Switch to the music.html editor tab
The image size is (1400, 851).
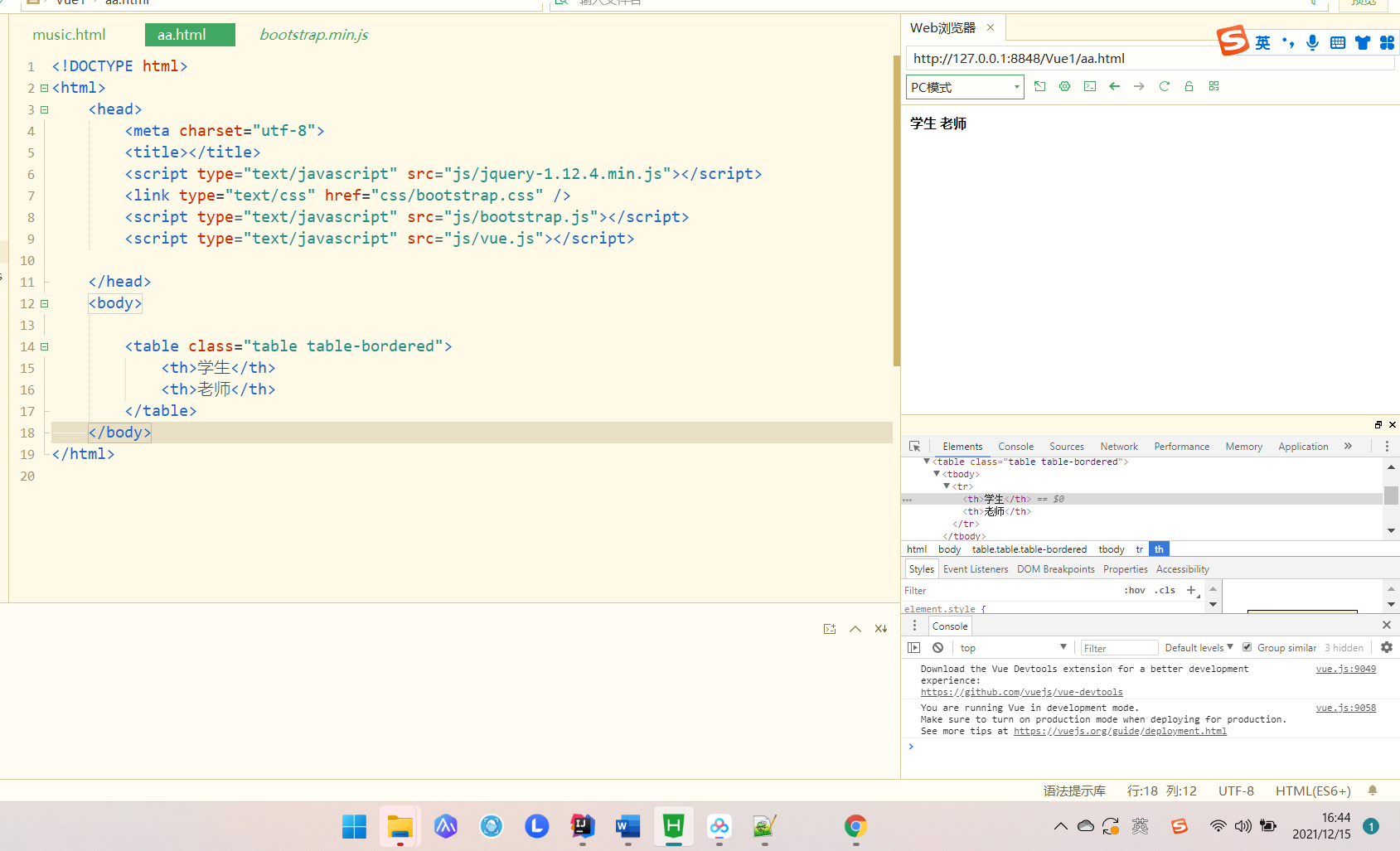69,35
